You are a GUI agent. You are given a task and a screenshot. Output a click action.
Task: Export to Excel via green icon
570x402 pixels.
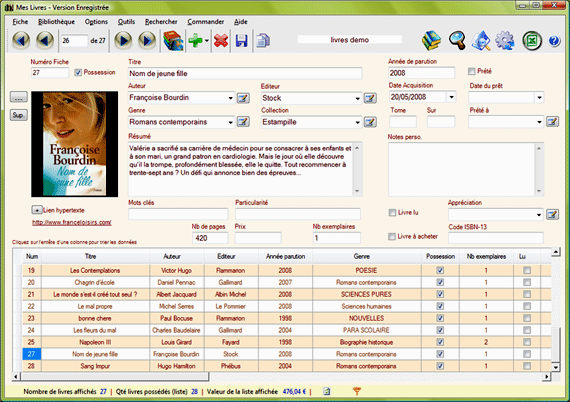coord(532,40)
